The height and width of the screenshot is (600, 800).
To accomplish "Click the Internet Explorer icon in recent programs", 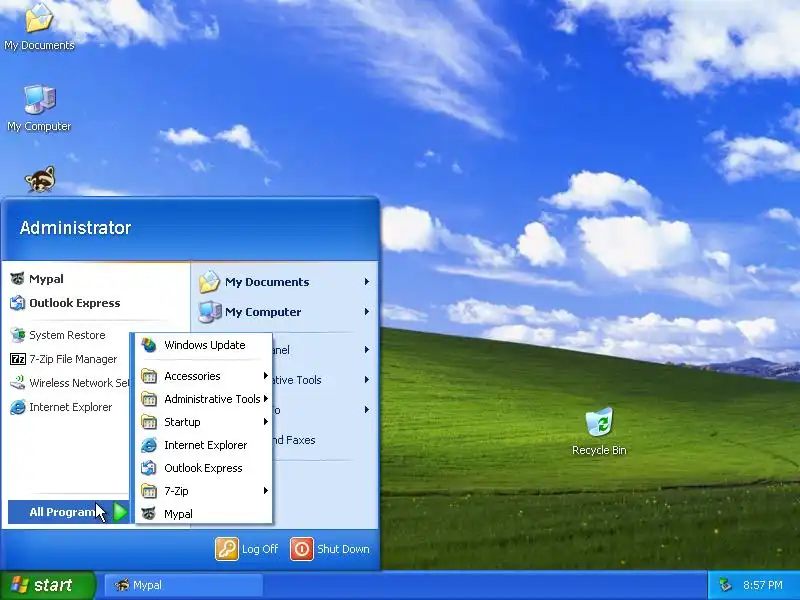I will (17, 407).
